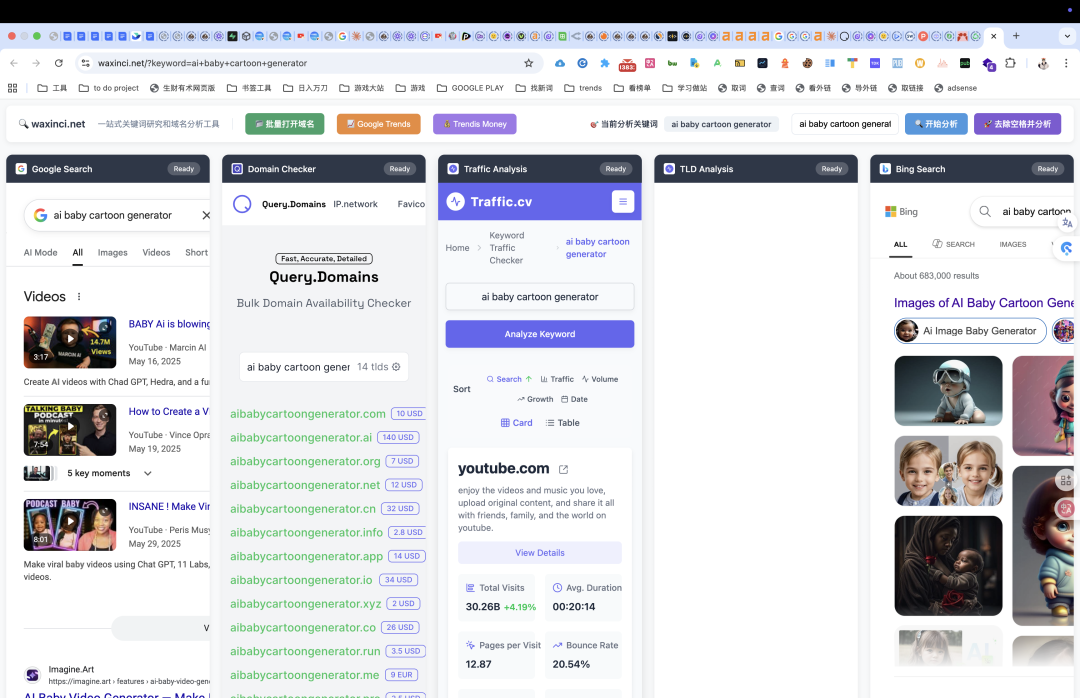Switch to Table view
This screenshot has height=698, width=1080.
pyautogui.click(x=562, y=423)
